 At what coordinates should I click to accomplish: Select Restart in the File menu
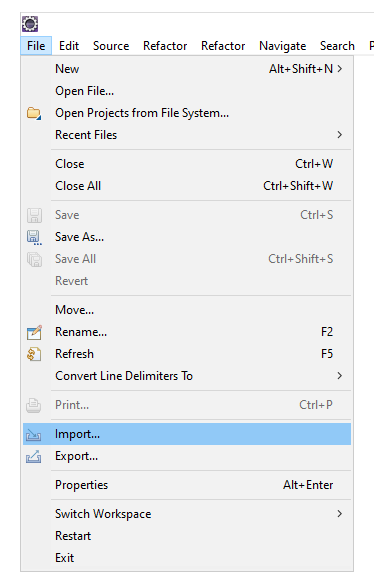[187, 536]
